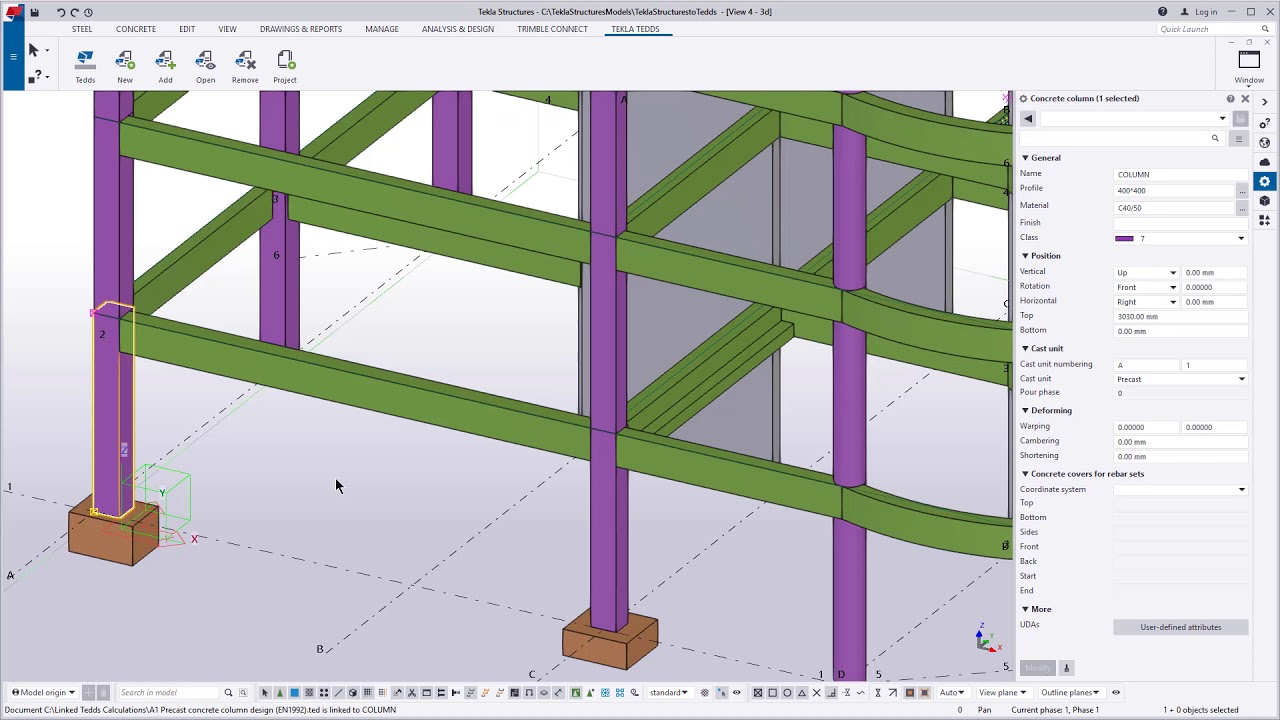
Task: Click the User-defined attributes button
Action: pyautogui.click(x=1181, y=627)
